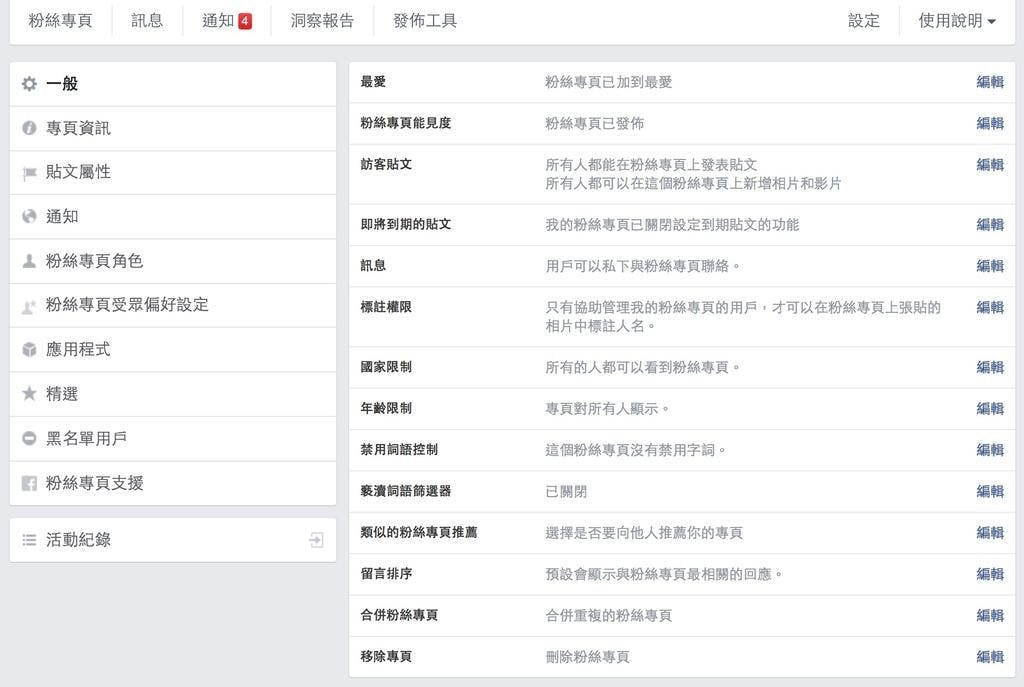Click the flag icon beside 貼文屬性
Image resolution: width=1024 pixels, height=687 pixels.
tap(29, 173)
